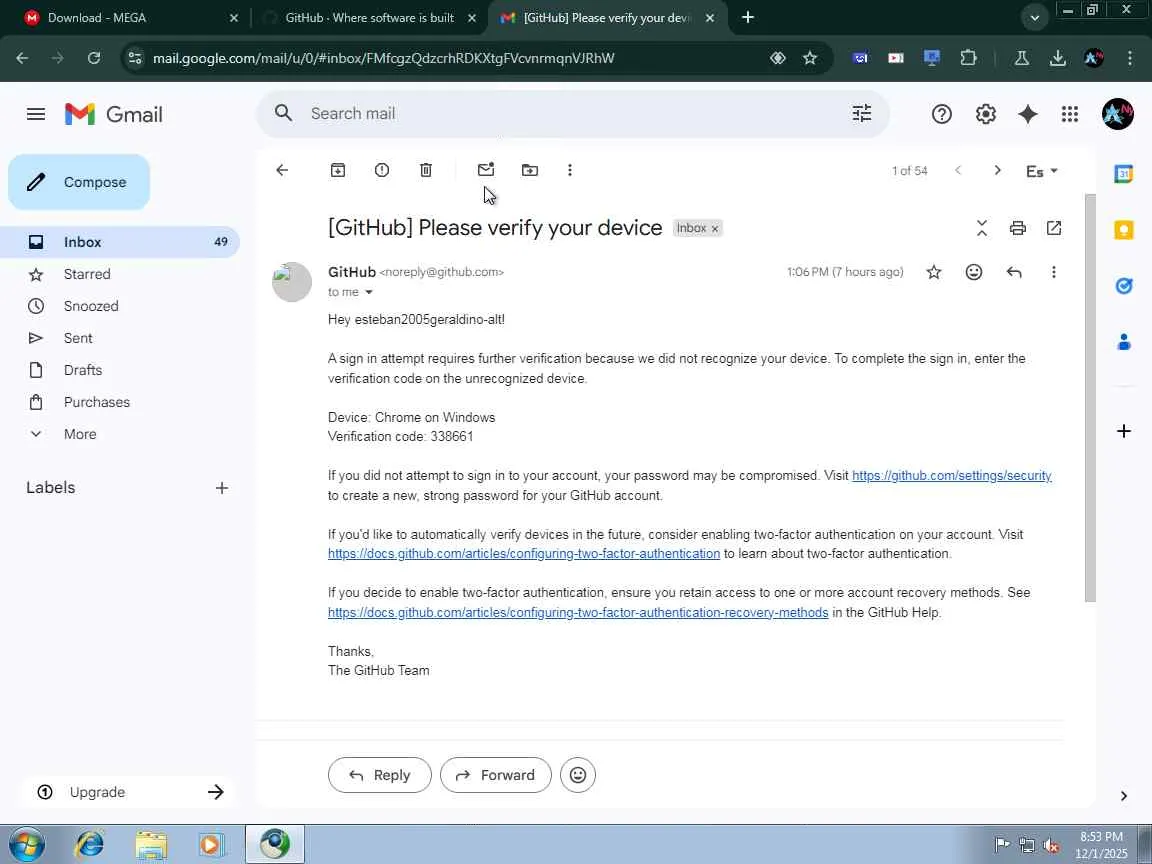This screenshot has width=1152, height=864.
Task: Open a new browser tab
Action: point(748,18)
